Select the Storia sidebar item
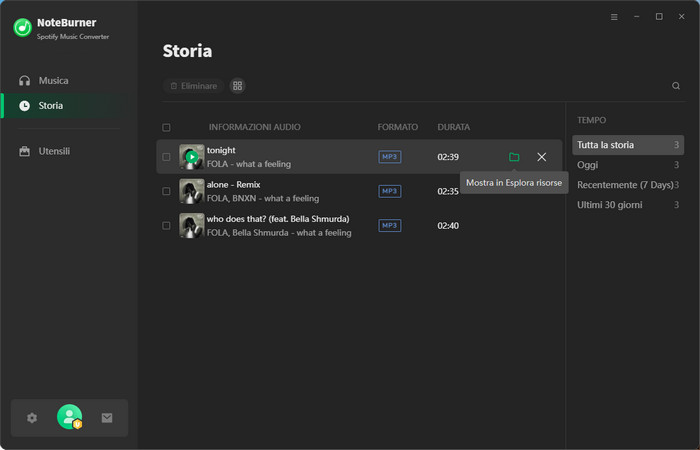700x450 pixels. pyautogui.click(x=67, y=106)
